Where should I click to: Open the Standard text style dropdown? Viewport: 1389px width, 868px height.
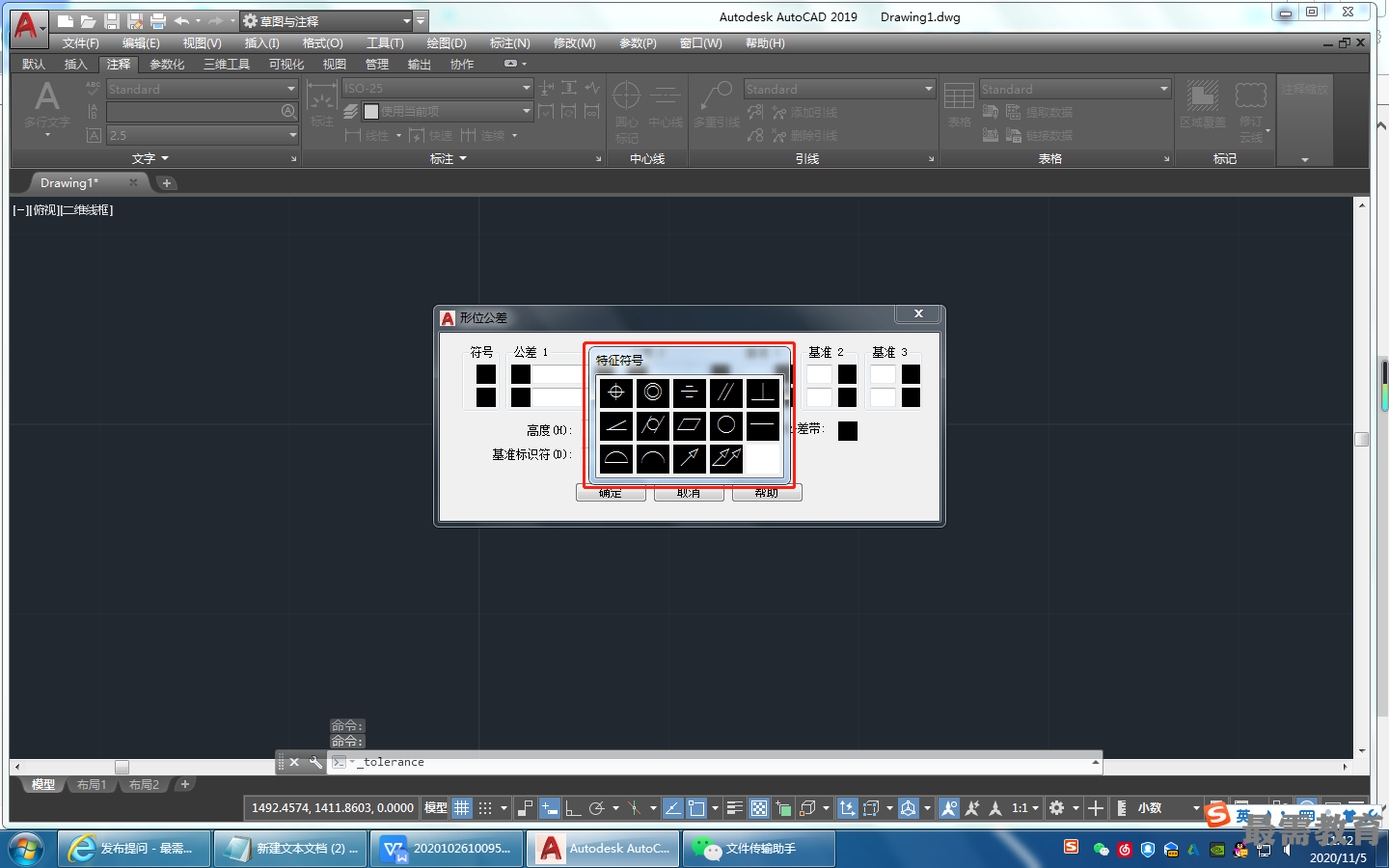[x=202, y=89]
